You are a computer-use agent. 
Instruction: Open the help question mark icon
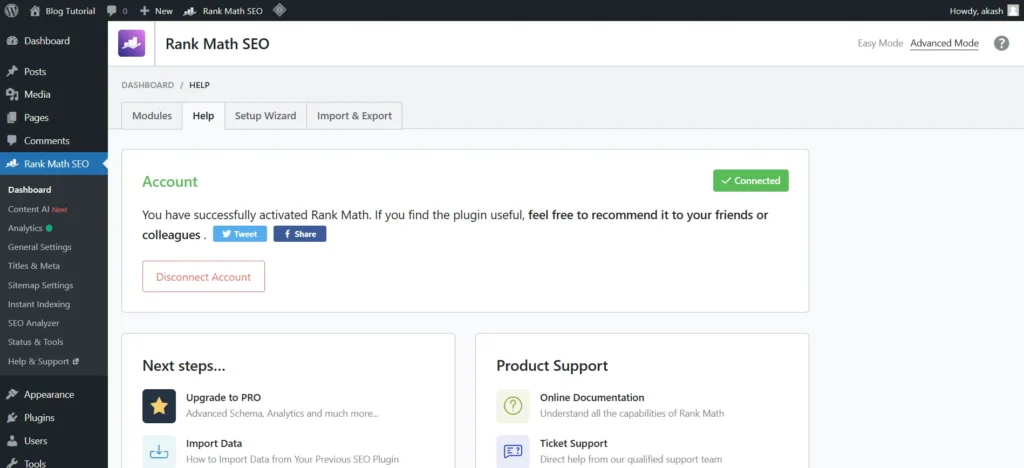pos(1001,44)
